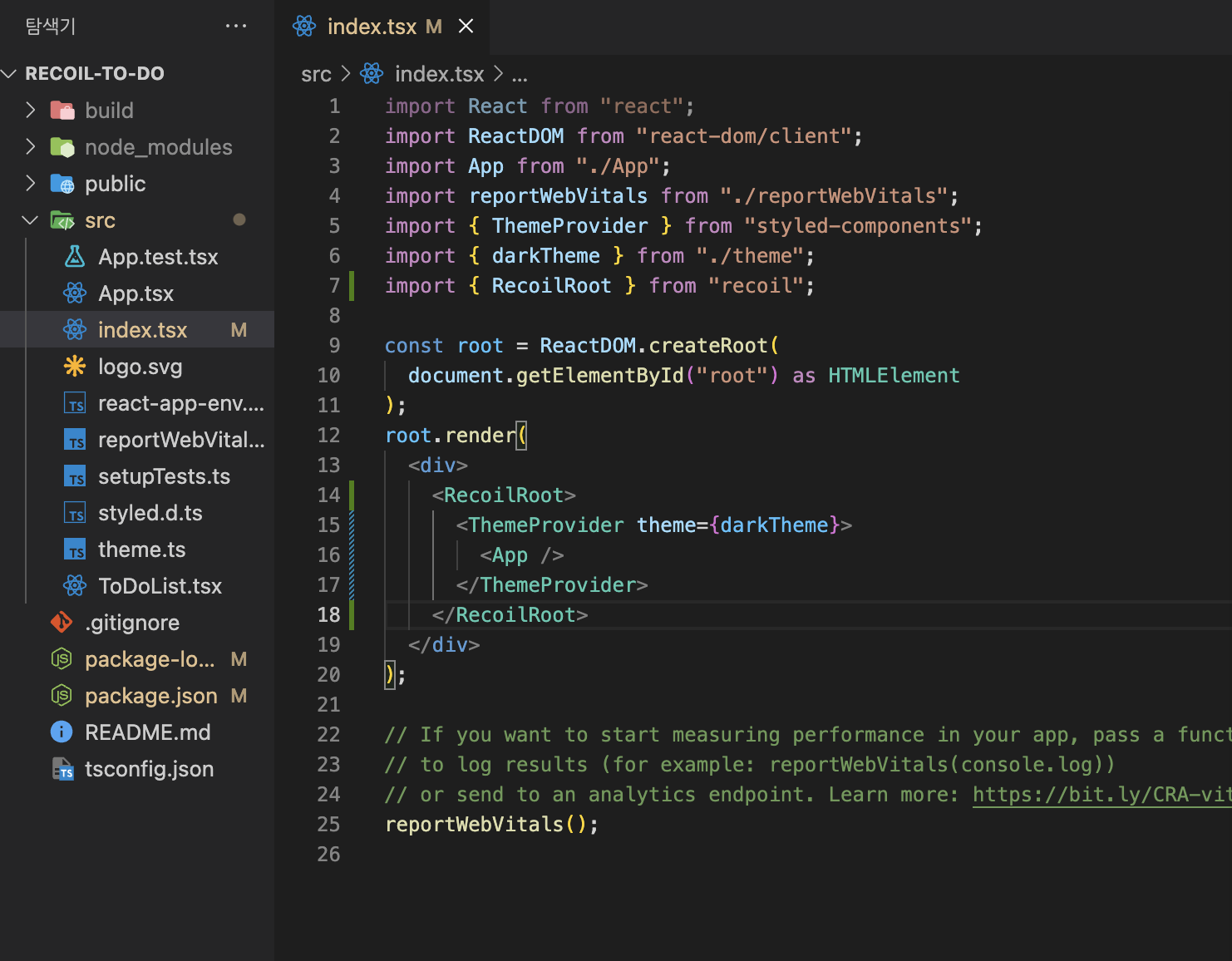Click the TS icon of styled.d.ts
Screen dimensions: 1232x961
pos(75,513)
